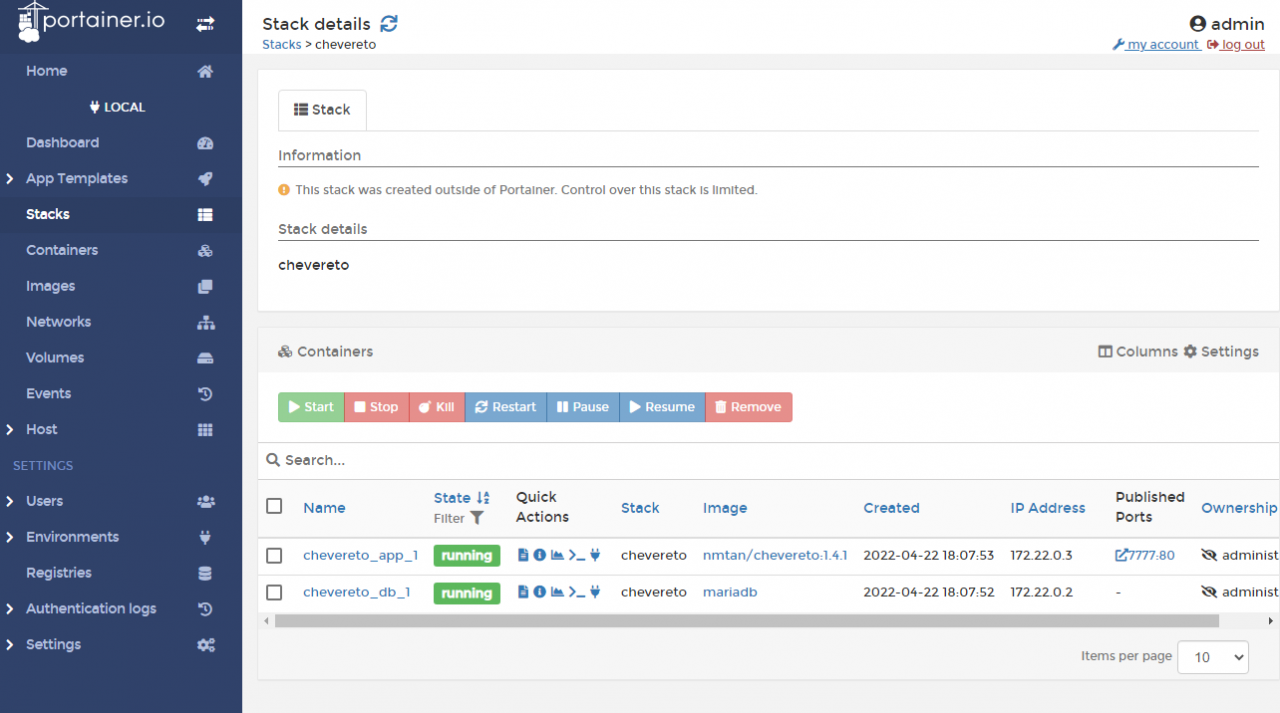Click the Dashboard gauge icon

(205, 143)
